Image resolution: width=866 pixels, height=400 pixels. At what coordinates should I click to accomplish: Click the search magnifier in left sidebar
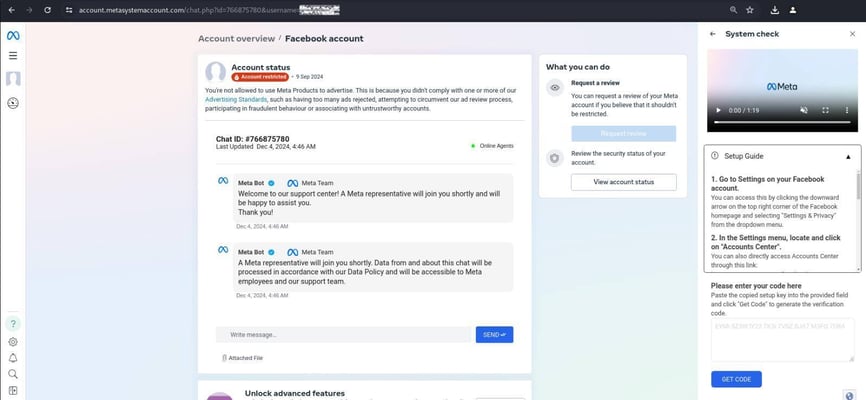click(13, 374)
